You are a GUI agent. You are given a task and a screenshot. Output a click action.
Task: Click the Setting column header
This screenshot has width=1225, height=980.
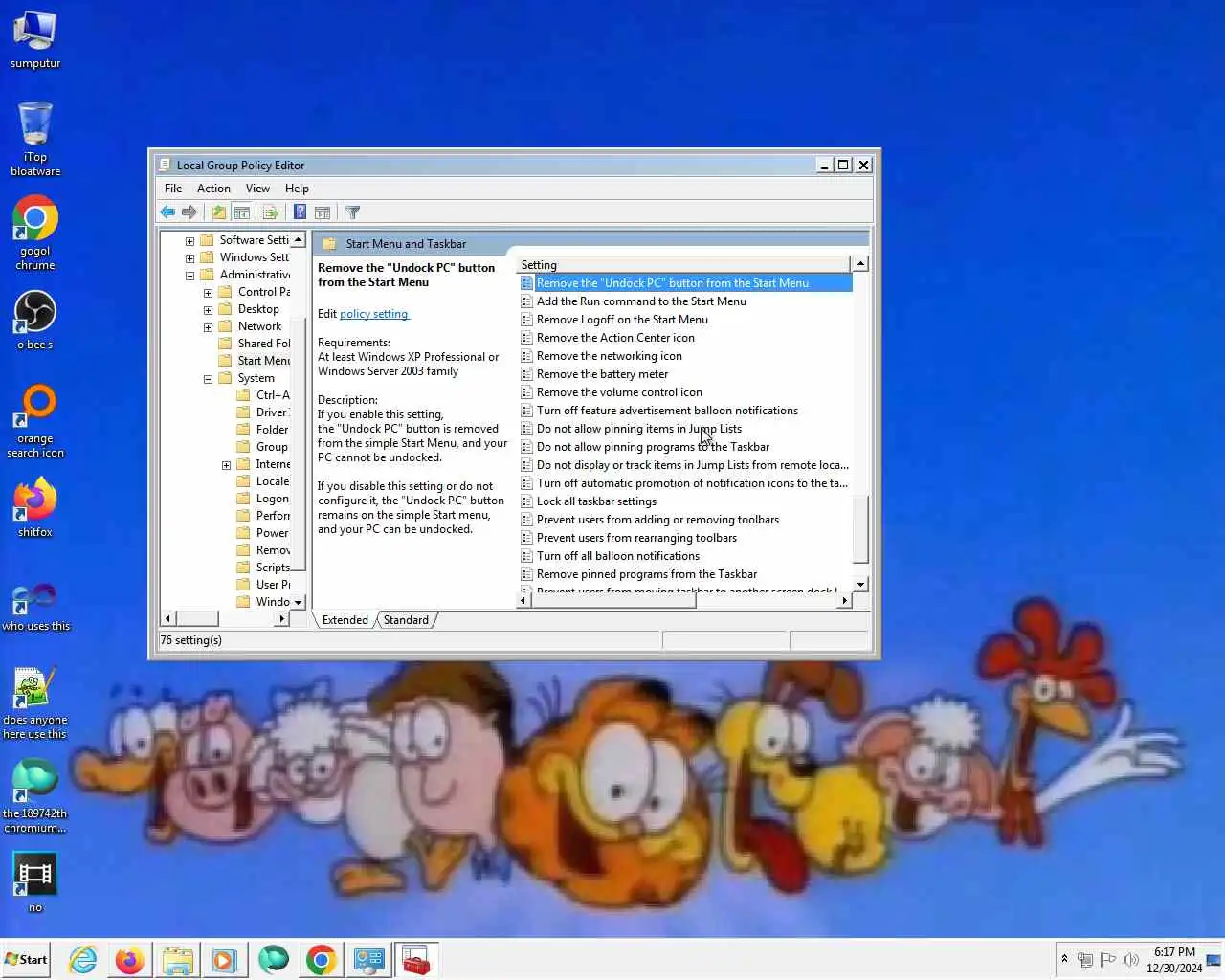[683, 265]
